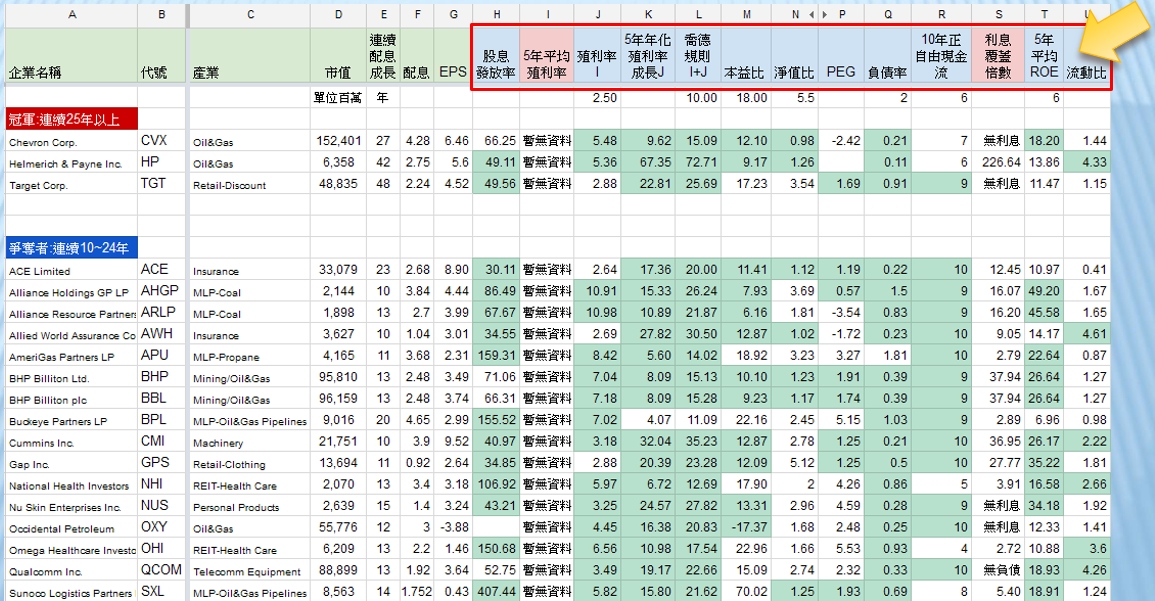Click ticker cell QCOM
Screen dimensions: 1155x601
[161, 570]
